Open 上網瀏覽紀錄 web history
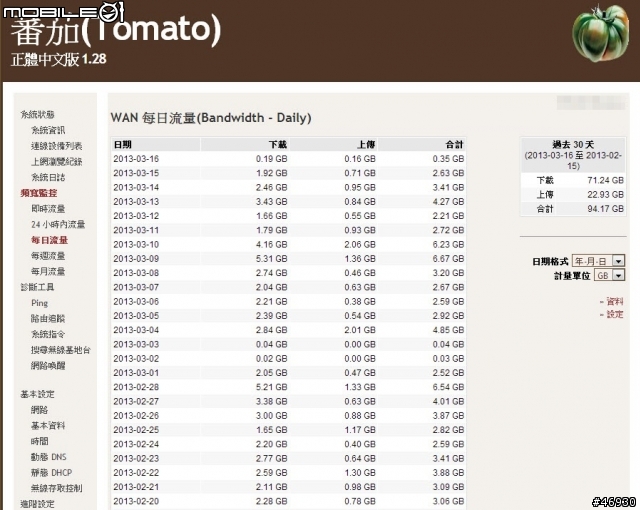 [56, 162]
